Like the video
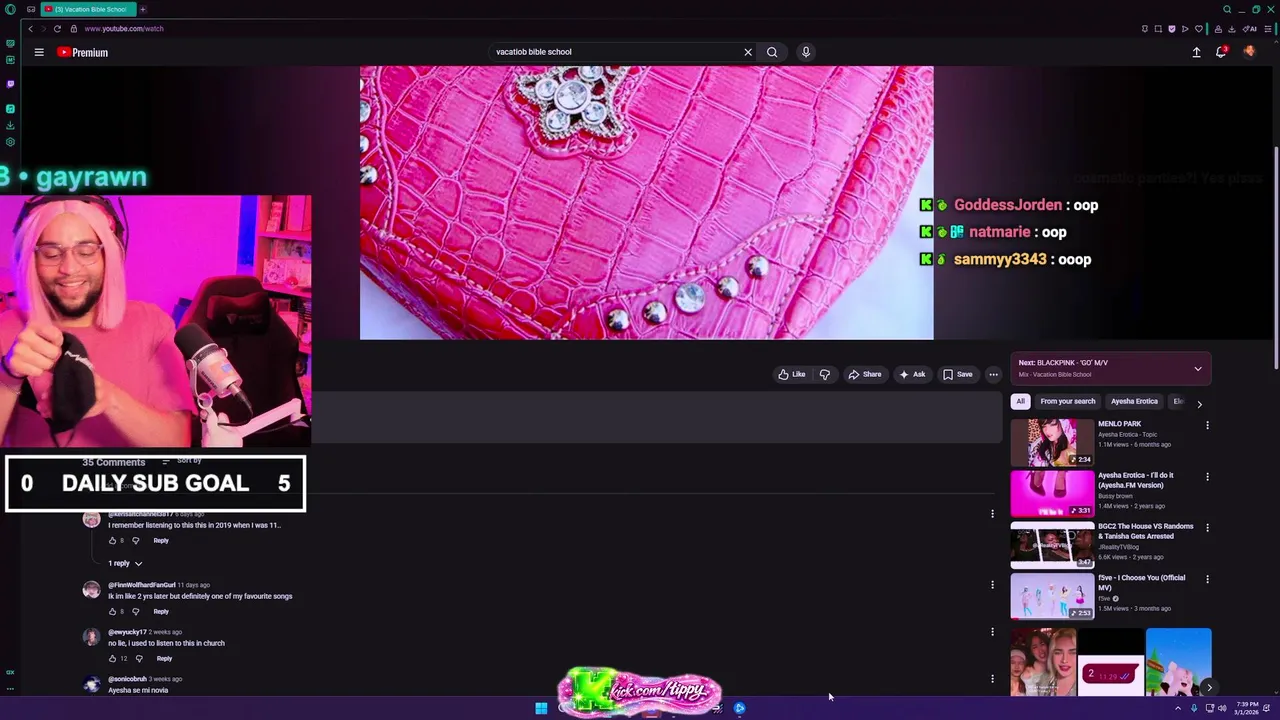 pos(792,374)
